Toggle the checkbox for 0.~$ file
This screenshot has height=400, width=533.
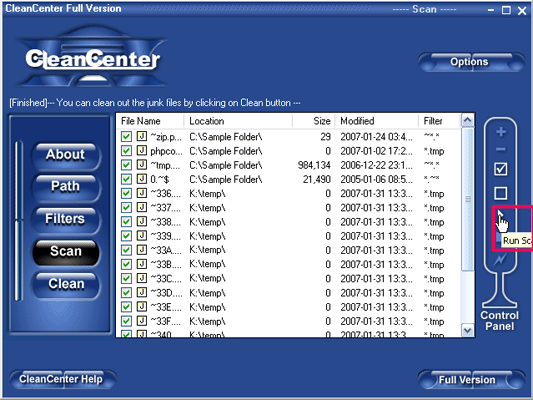pos(126,179)
